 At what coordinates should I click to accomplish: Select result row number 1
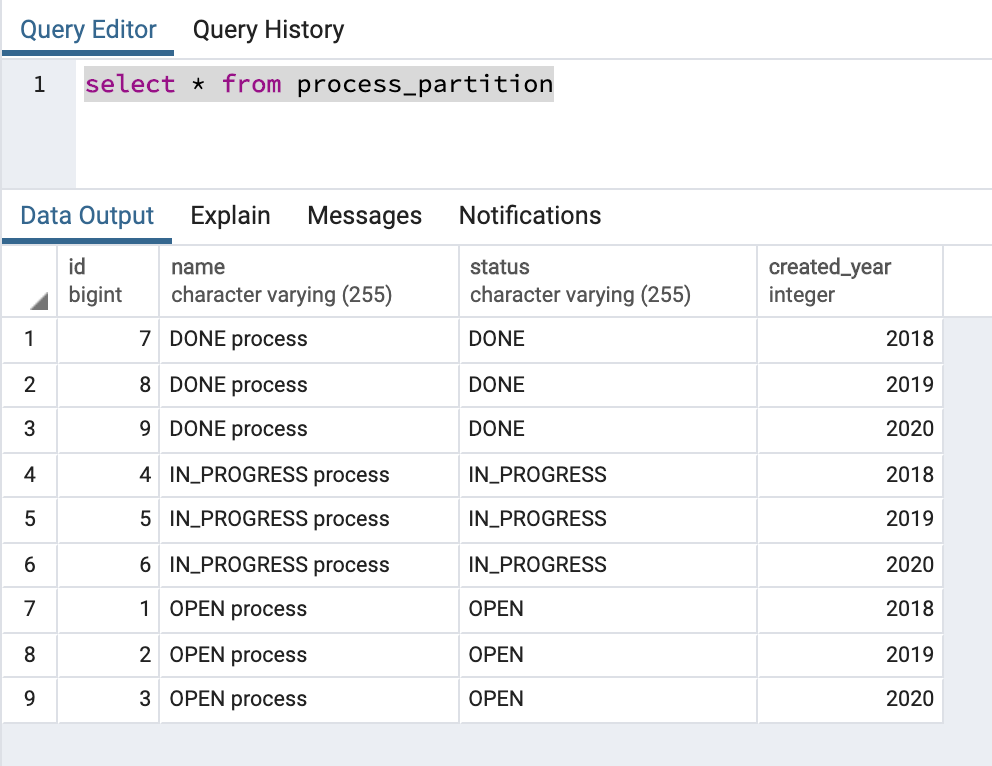[29, 339]
